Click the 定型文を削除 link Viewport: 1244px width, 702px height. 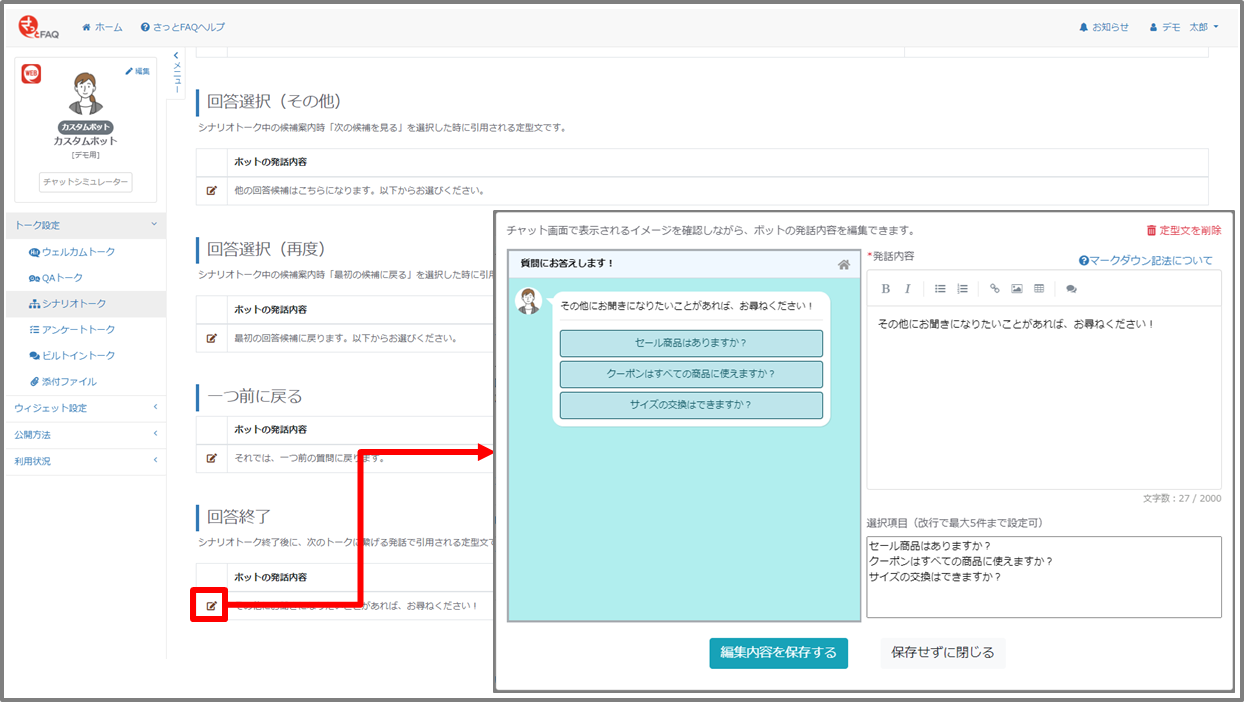coord(1183,230)
